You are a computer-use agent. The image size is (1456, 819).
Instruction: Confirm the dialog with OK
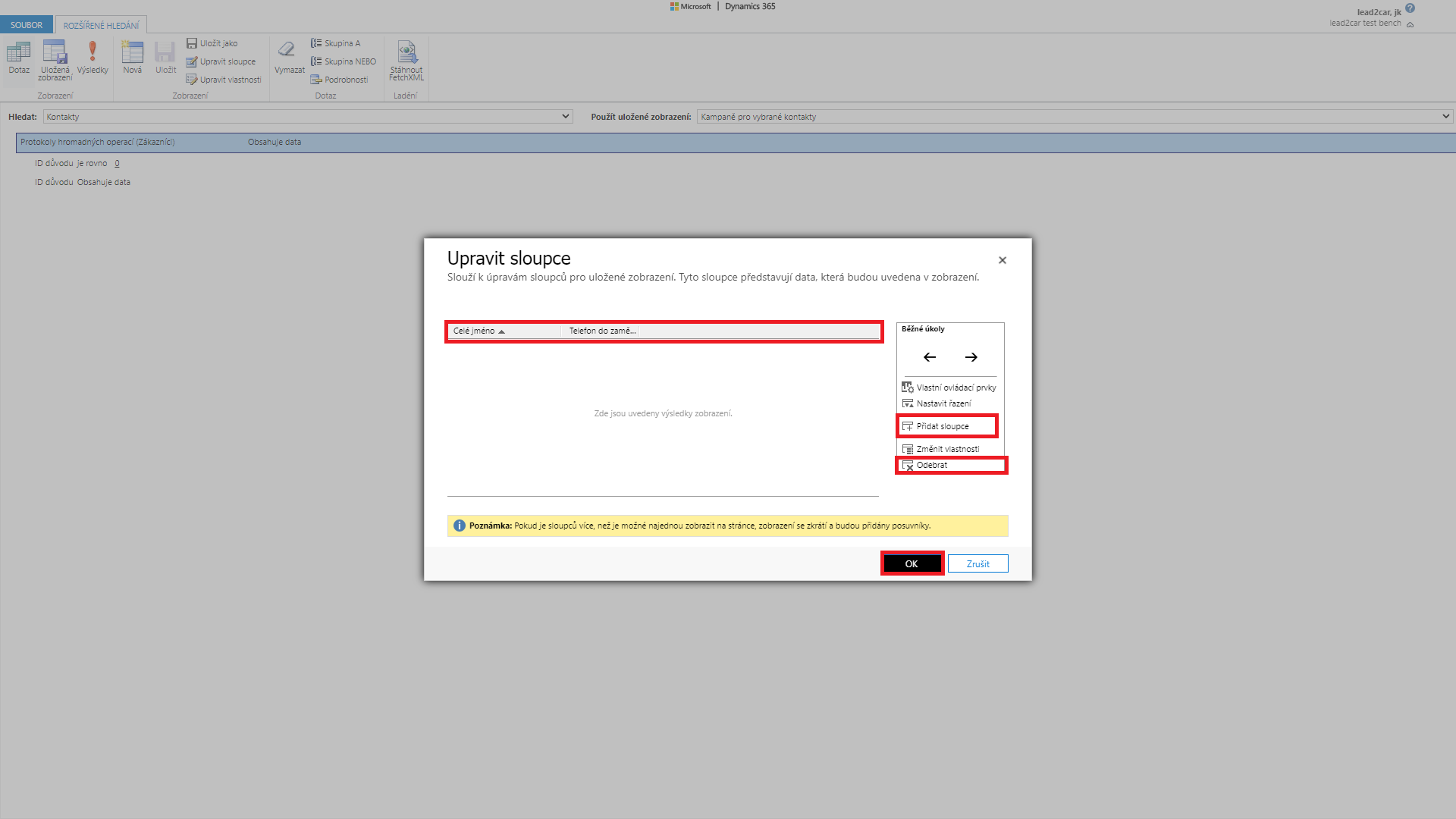(912, 563)
